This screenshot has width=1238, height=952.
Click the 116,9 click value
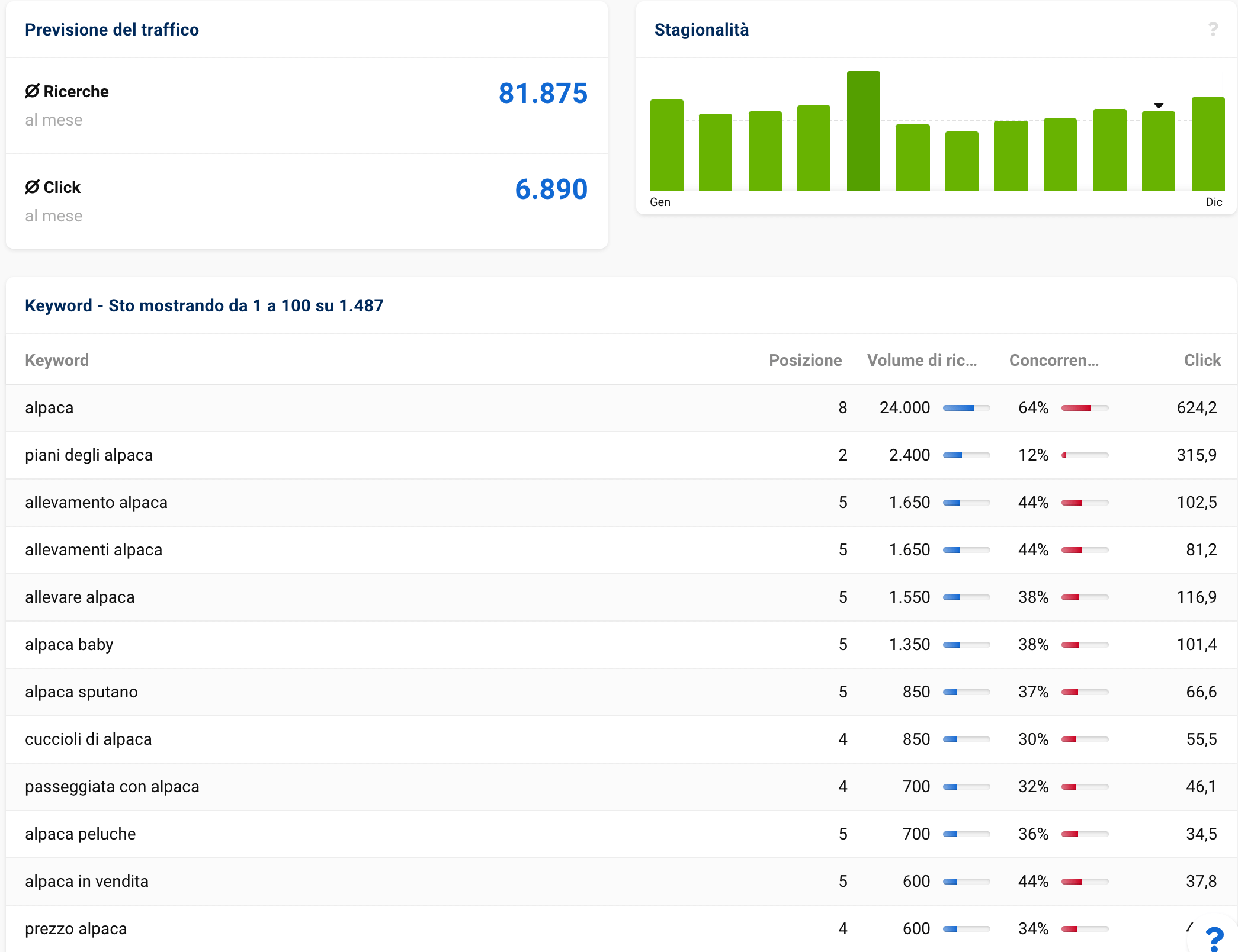click(1197, 597)
